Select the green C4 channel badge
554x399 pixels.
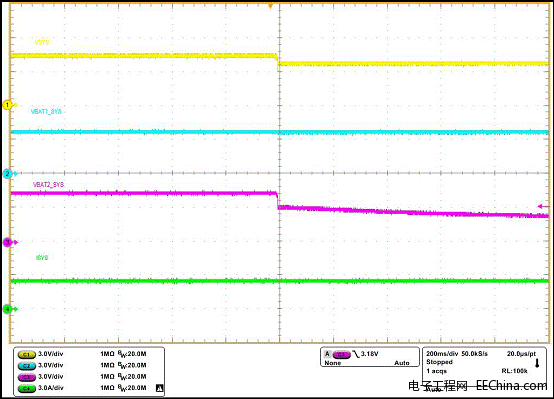[x=27, y=388]
